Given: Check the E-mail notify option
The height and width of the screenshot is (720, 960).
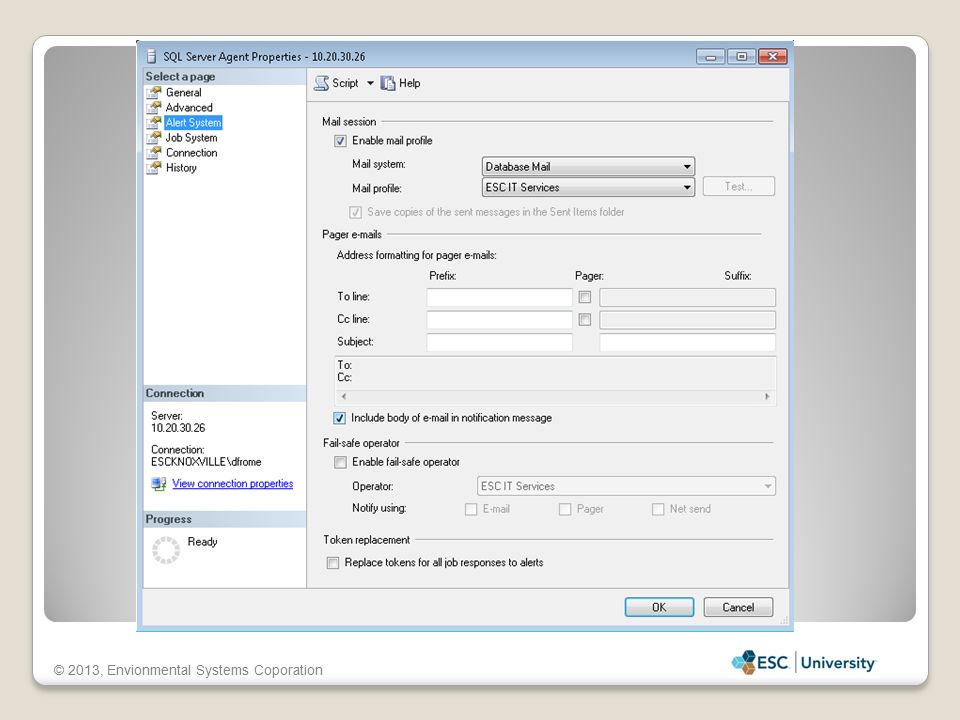Looking at the screenshot, I should pos(471,509).
